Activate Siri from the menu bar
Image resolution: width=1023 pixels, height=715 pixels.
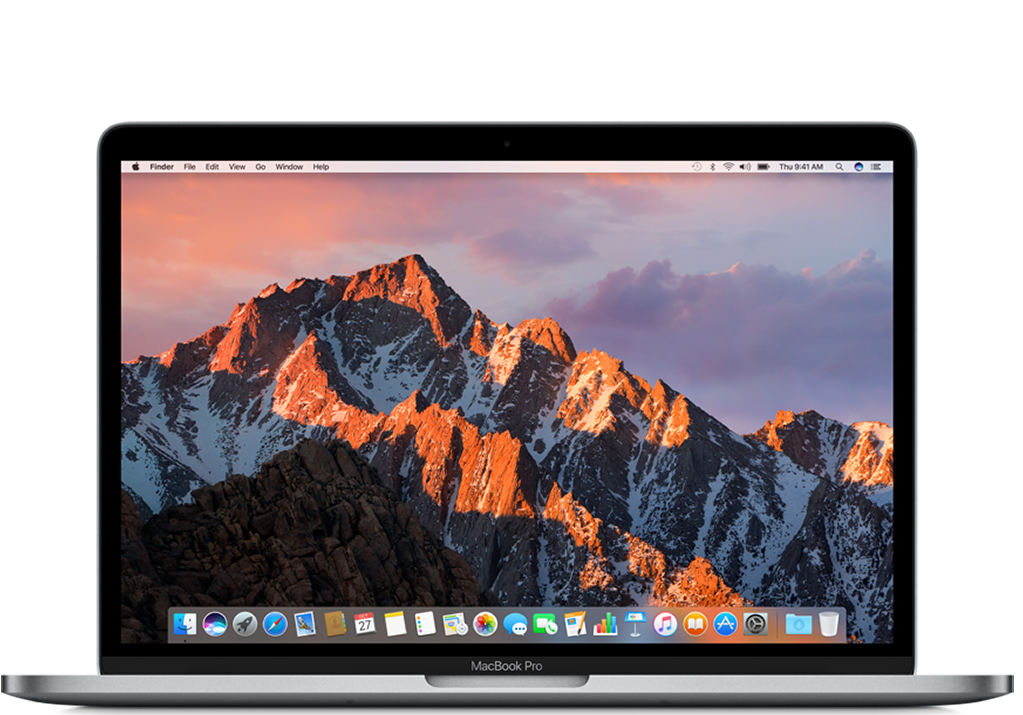coord(859,167)
